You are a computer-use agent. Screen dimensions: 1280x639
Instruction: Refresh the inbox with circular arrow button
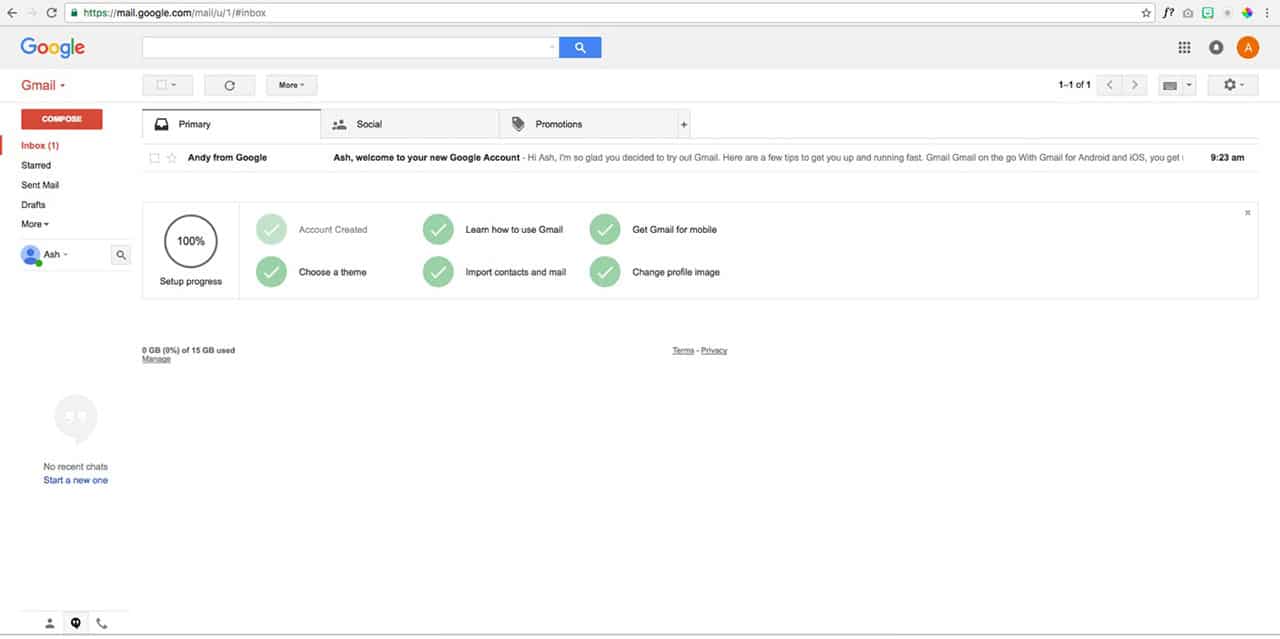(229, 85)
